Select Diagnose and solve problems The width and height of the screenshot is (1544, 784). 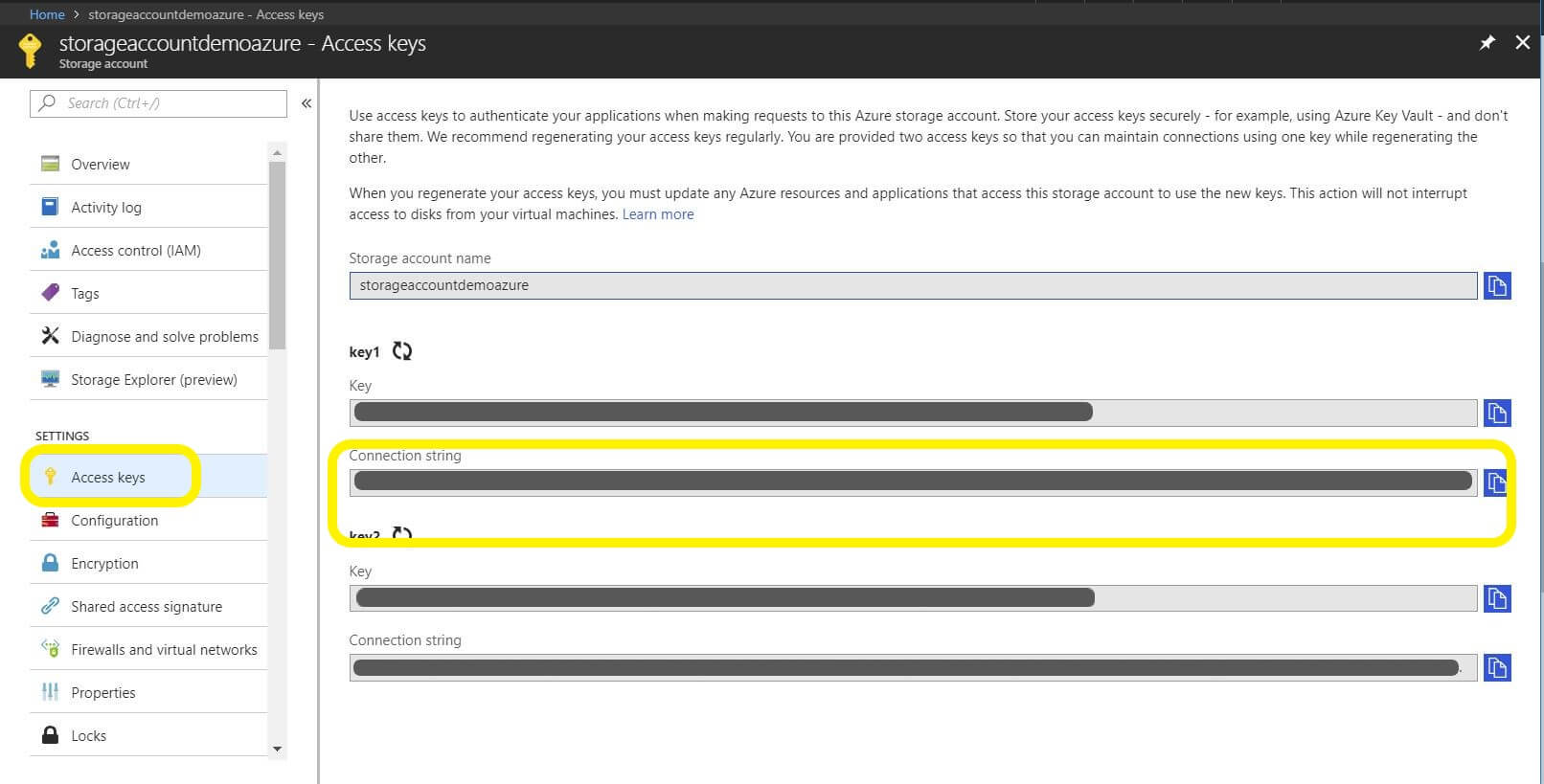(x=148, y=336)
